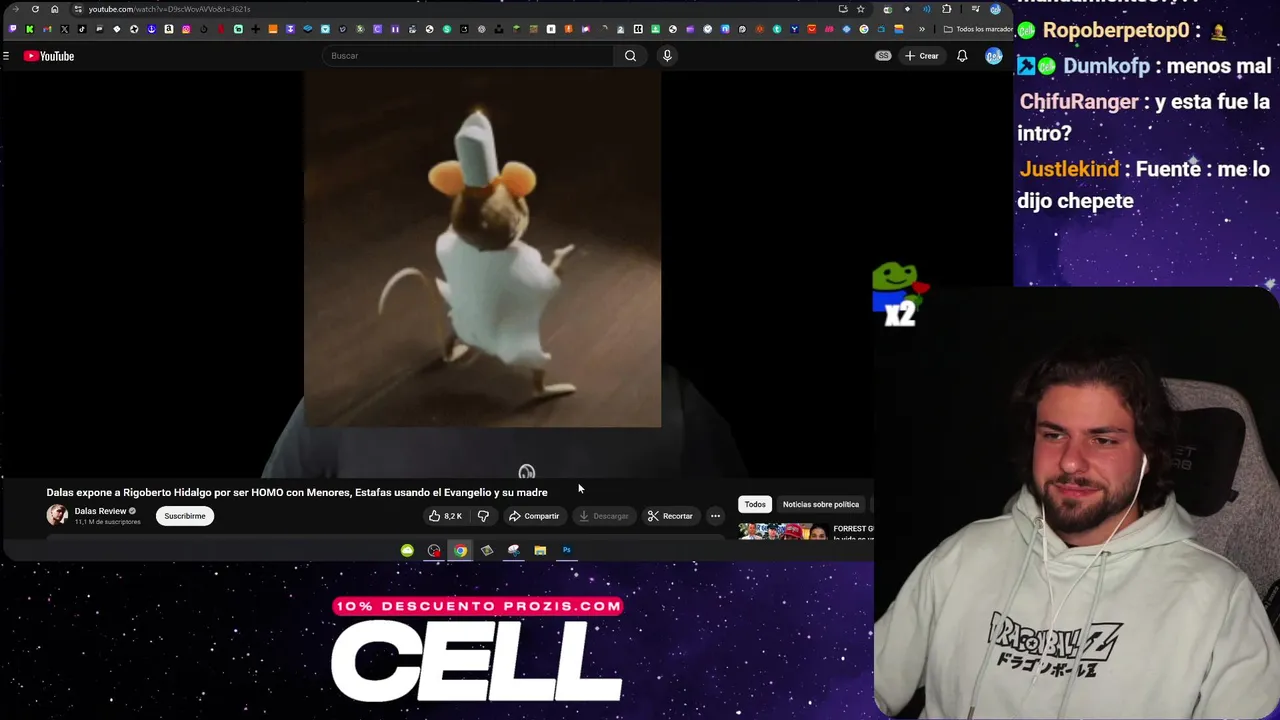Open the FORREST recommended video thumbnail
Viewport: 1280px width, 720px height.
click(x=783, y=531)
